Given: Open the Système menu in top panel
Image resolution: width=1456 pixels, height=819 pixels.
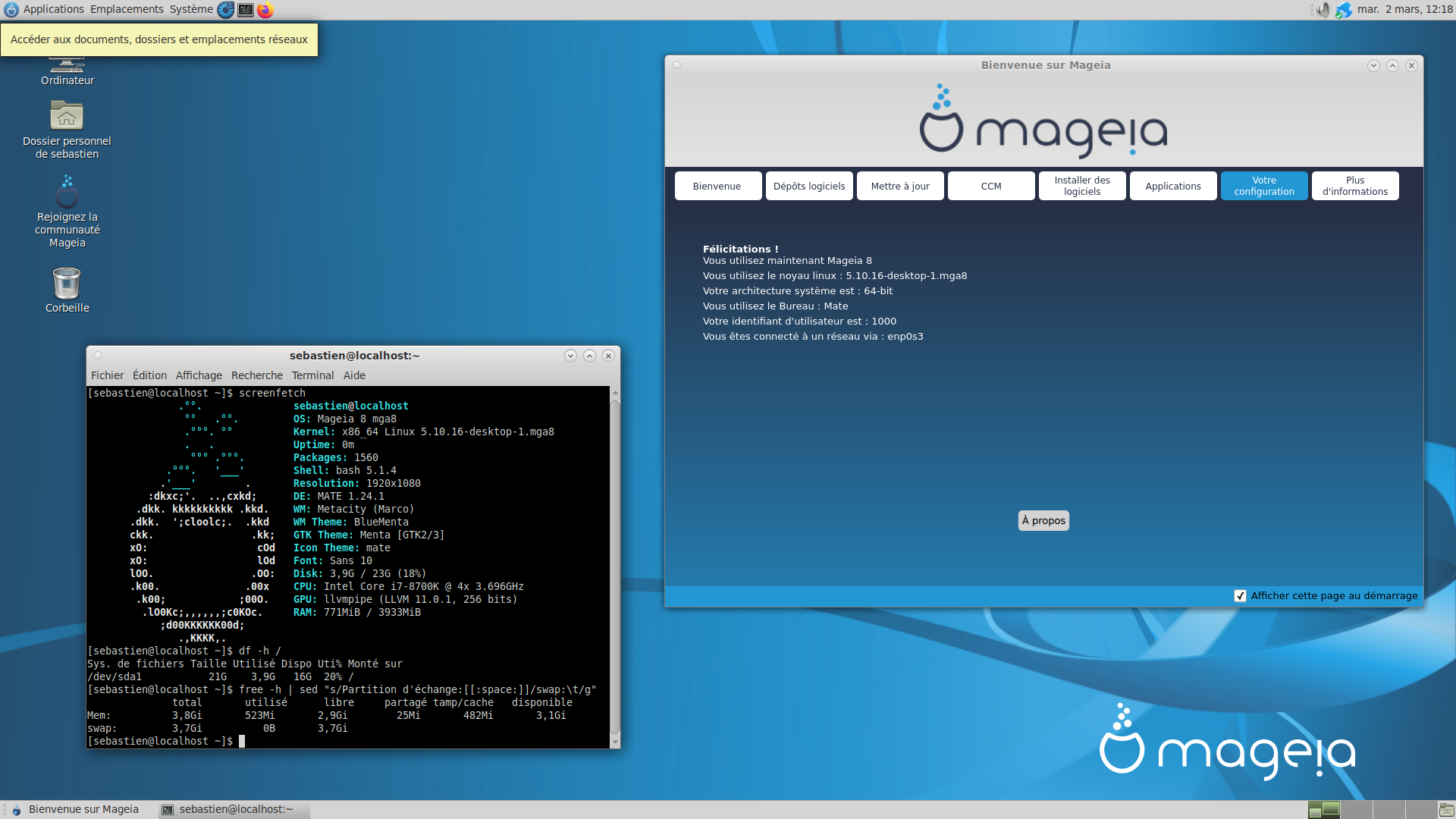Looking at the screenshot, I should coord(191,10).
